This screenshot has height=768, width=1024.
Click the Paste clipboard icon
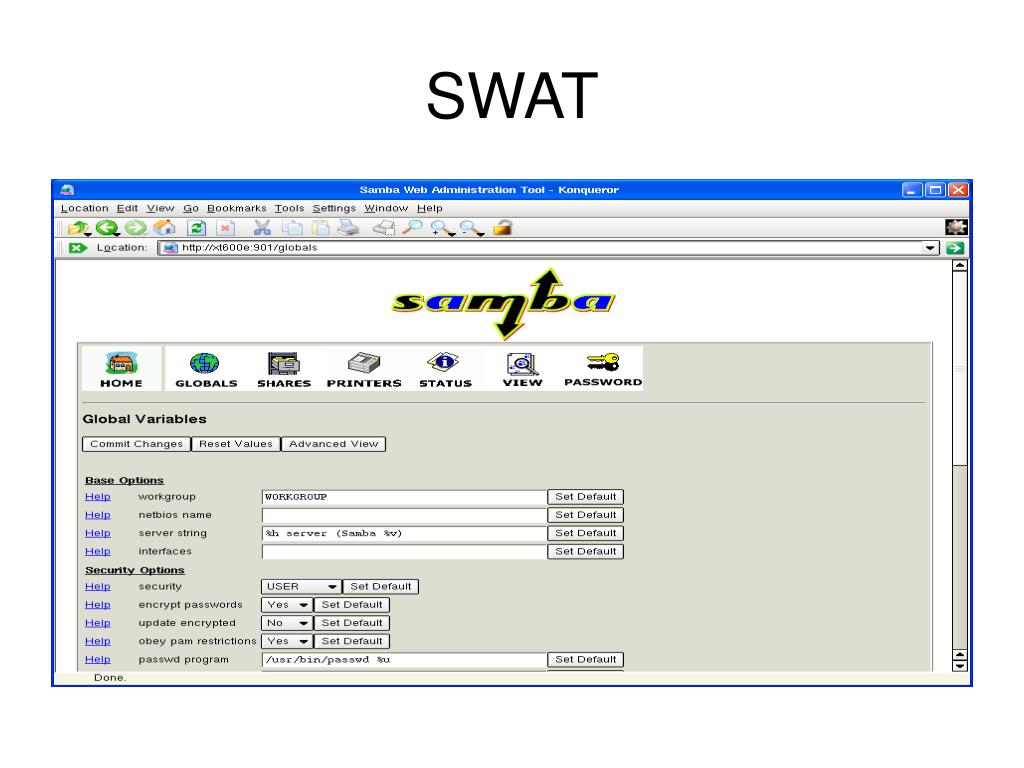320,228
